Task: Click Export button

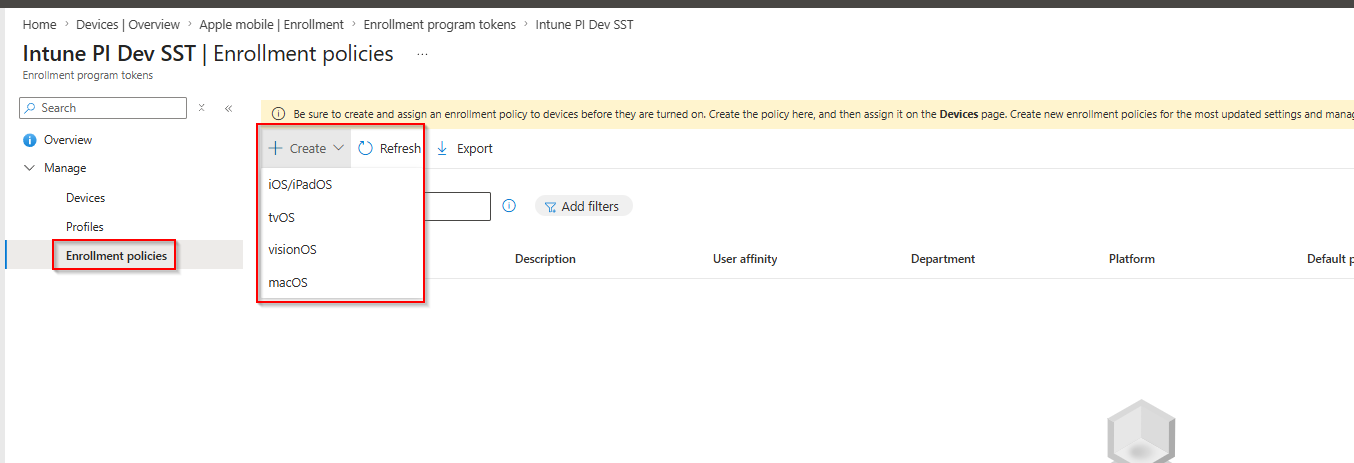Action: coord(464,148)
